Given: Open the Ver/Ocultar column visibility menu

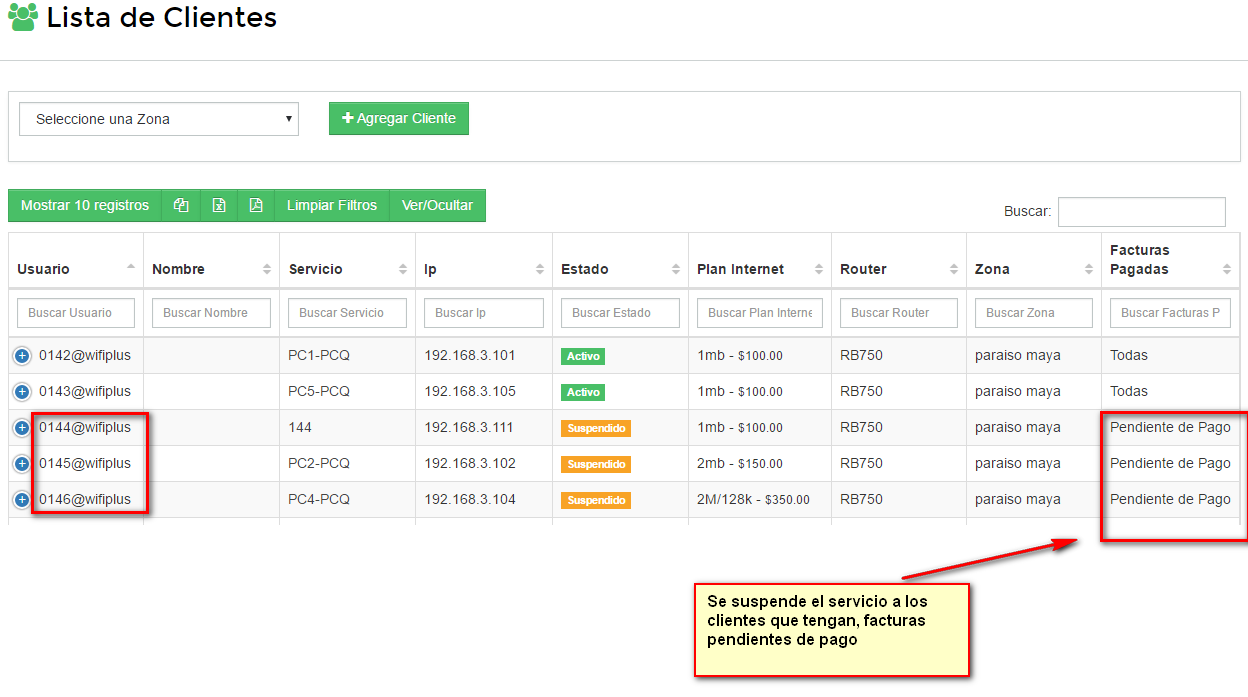Looking at the screenshot, I should click(437, 206).
